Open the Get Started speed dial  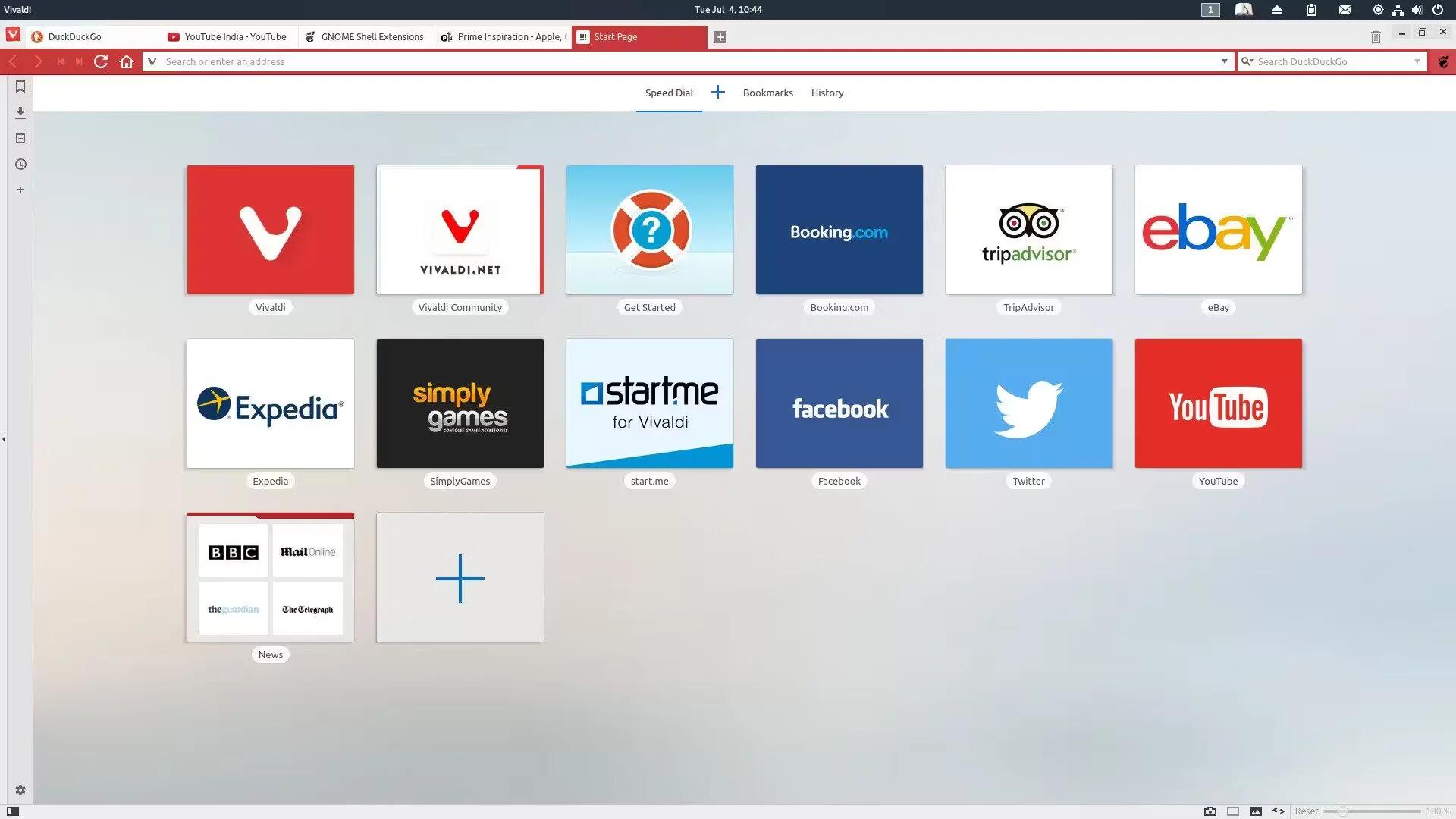pos(650,230)
